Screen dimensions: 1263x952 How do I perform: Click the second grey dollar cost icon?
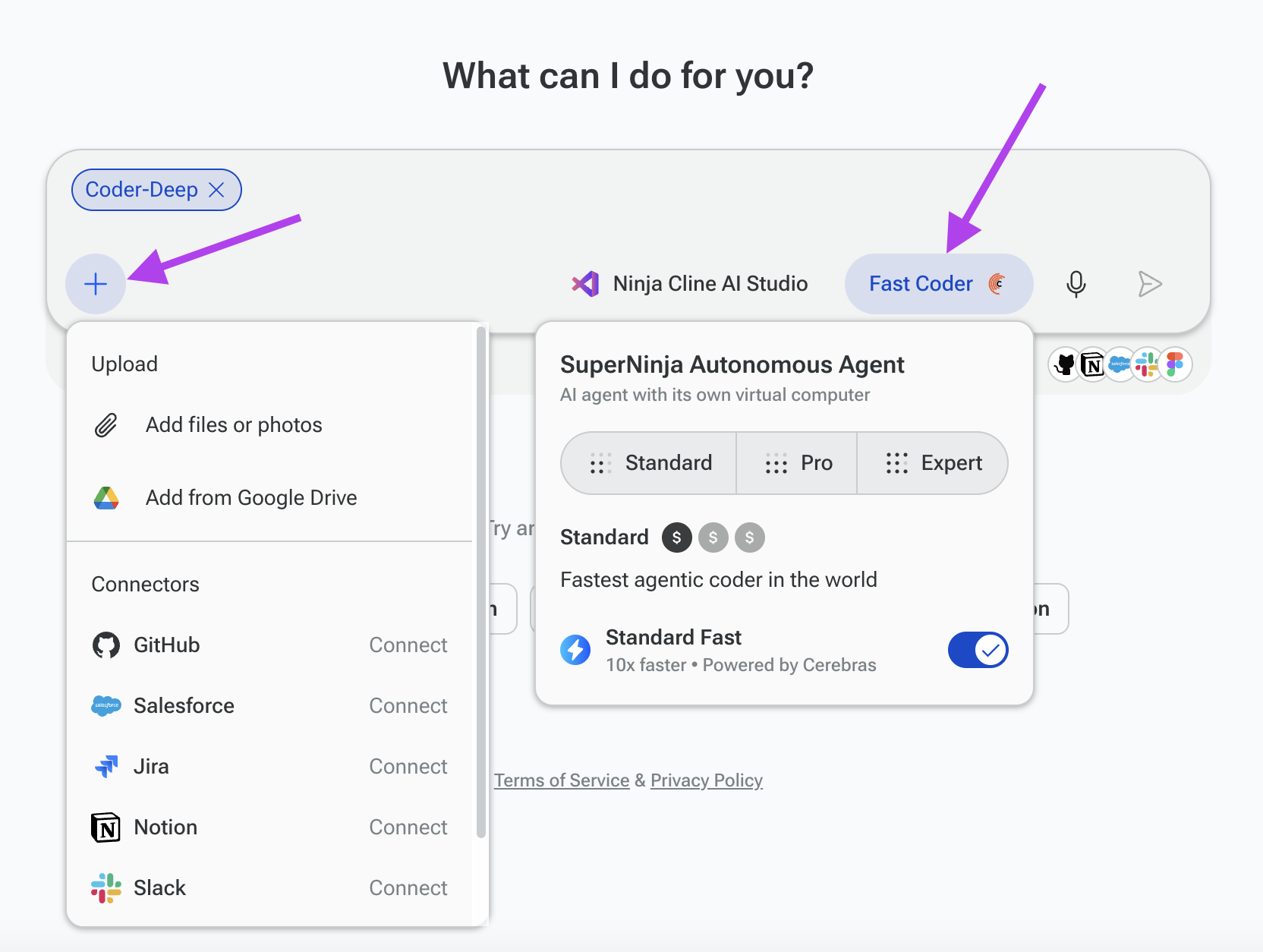(x=713, y=537)
